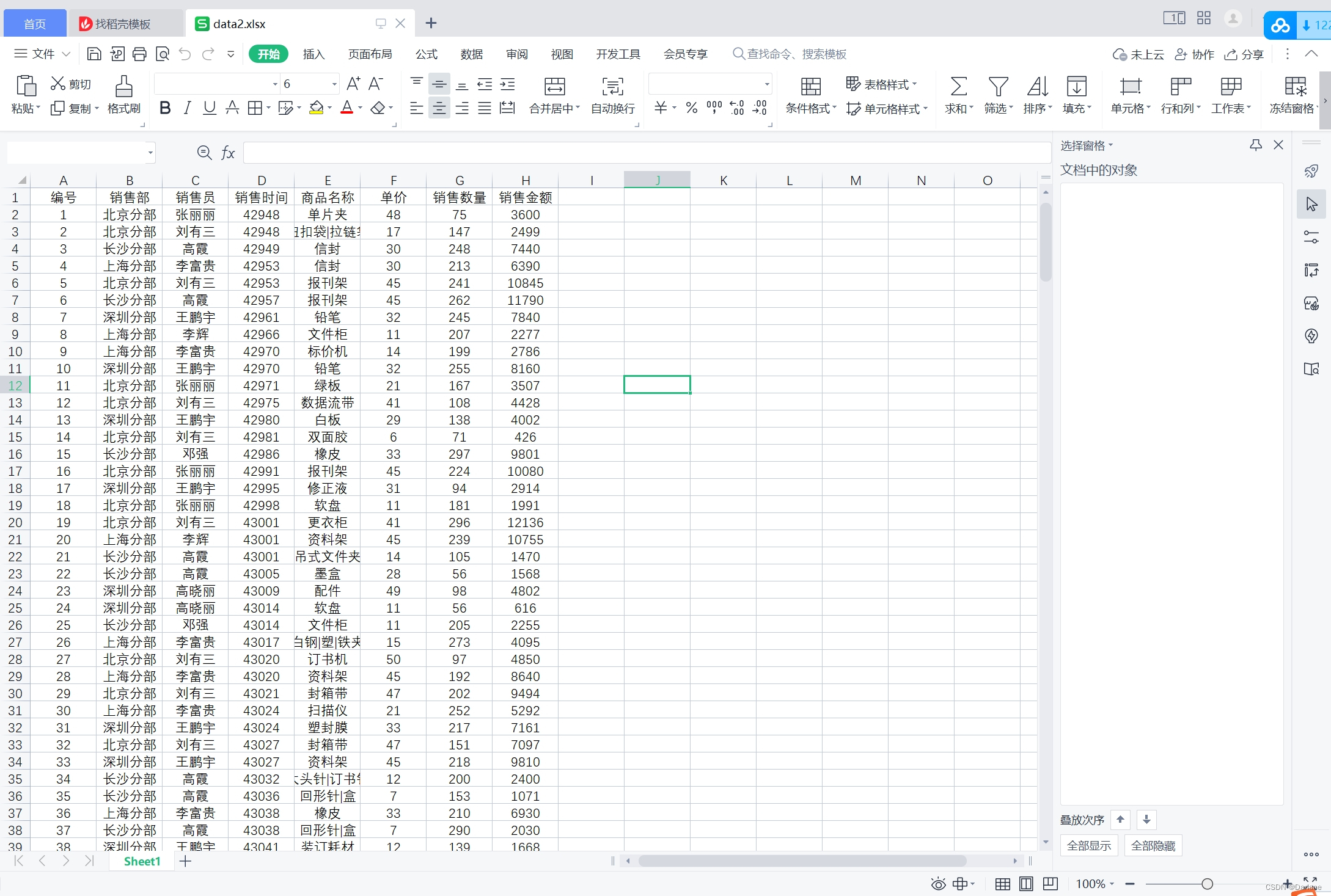This screenshot has height=896, width=1331.
Task: Click the save icon in quick access toolbar
Action: [94, 54]
